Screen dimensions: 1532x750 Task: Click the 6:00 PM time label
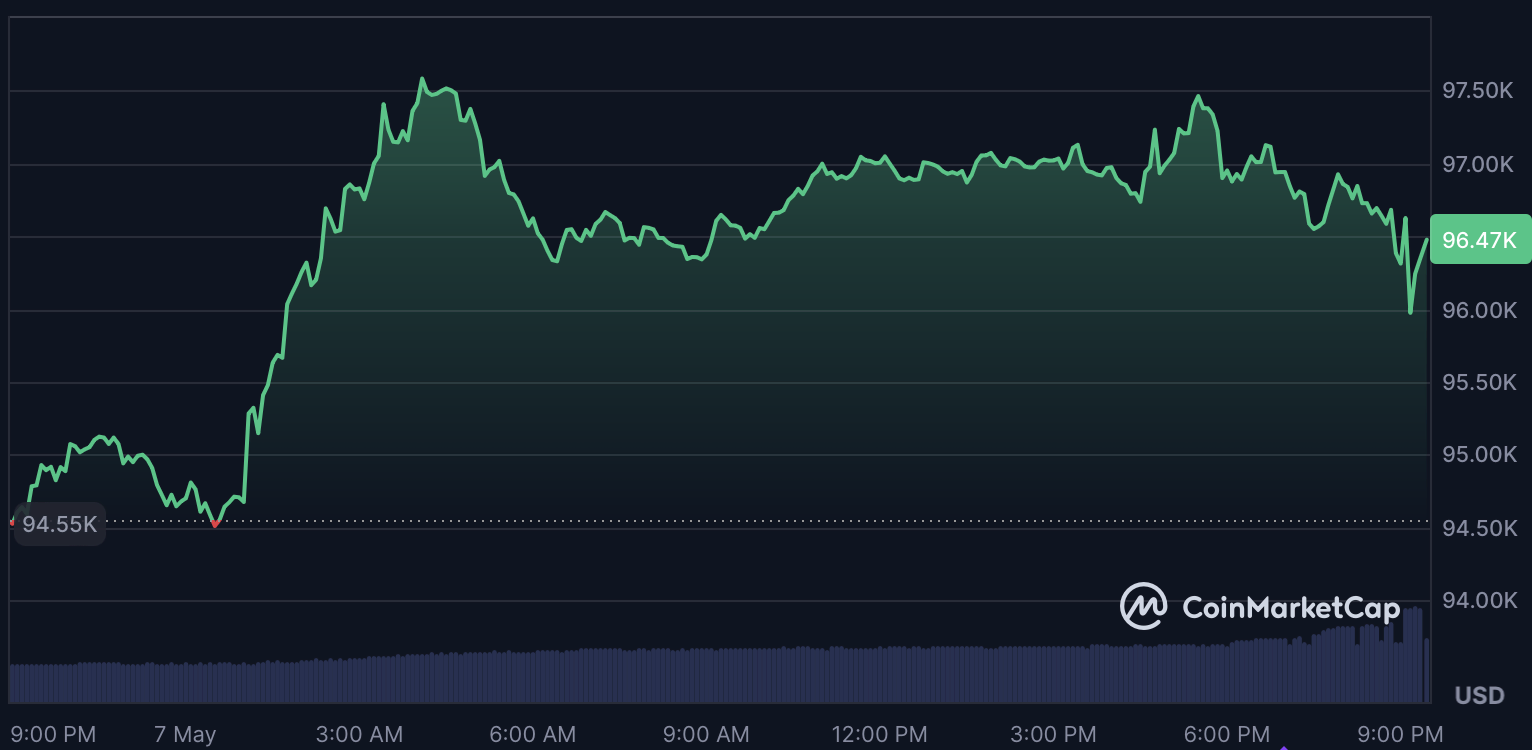click(x=1226, y=734)
